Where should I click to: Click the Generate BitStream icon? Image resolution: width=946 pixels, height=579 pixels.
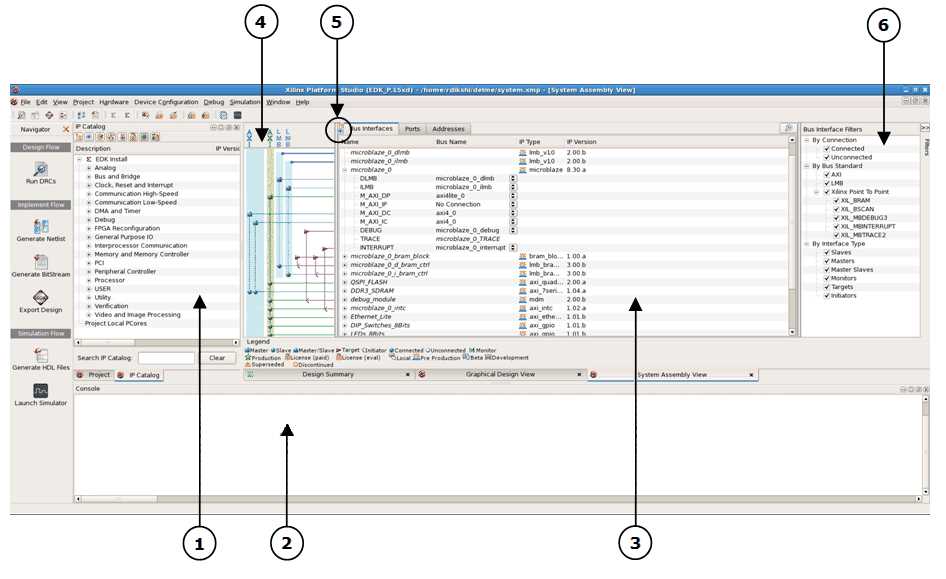pos(41,262)
